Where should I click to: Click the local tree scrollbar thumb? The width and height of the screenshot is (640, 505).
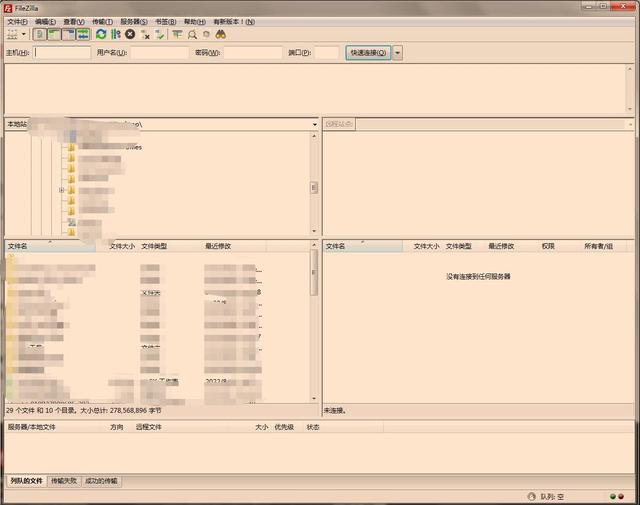point(314,187)
